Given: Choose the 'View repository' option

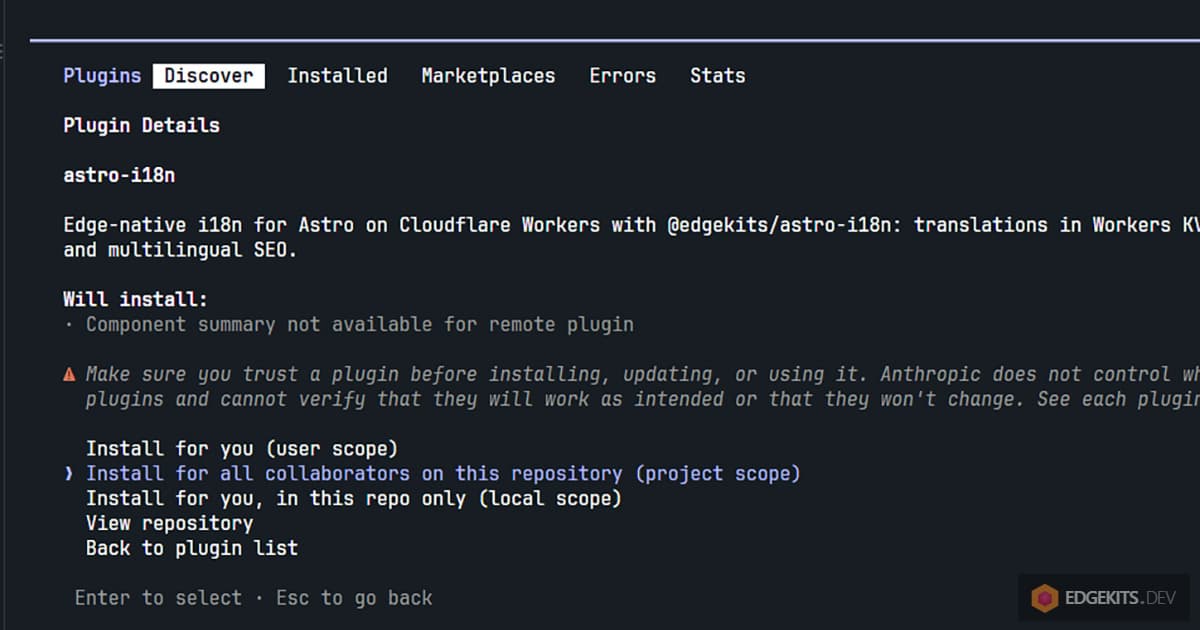Looking at the screenshot, I should click(x=169, y=523).
